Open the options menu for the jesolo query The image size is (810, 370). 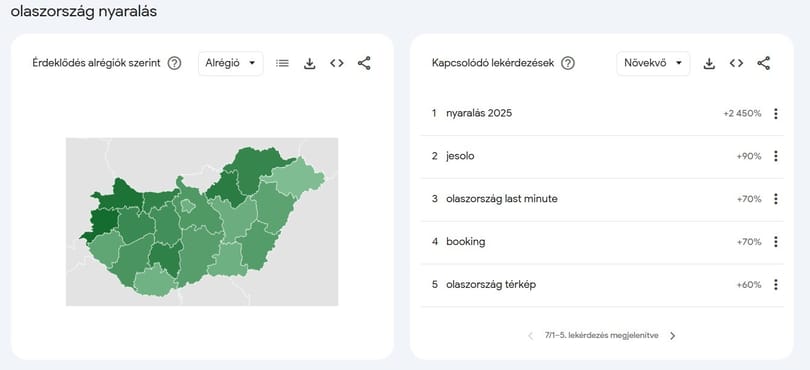[775, 156]
